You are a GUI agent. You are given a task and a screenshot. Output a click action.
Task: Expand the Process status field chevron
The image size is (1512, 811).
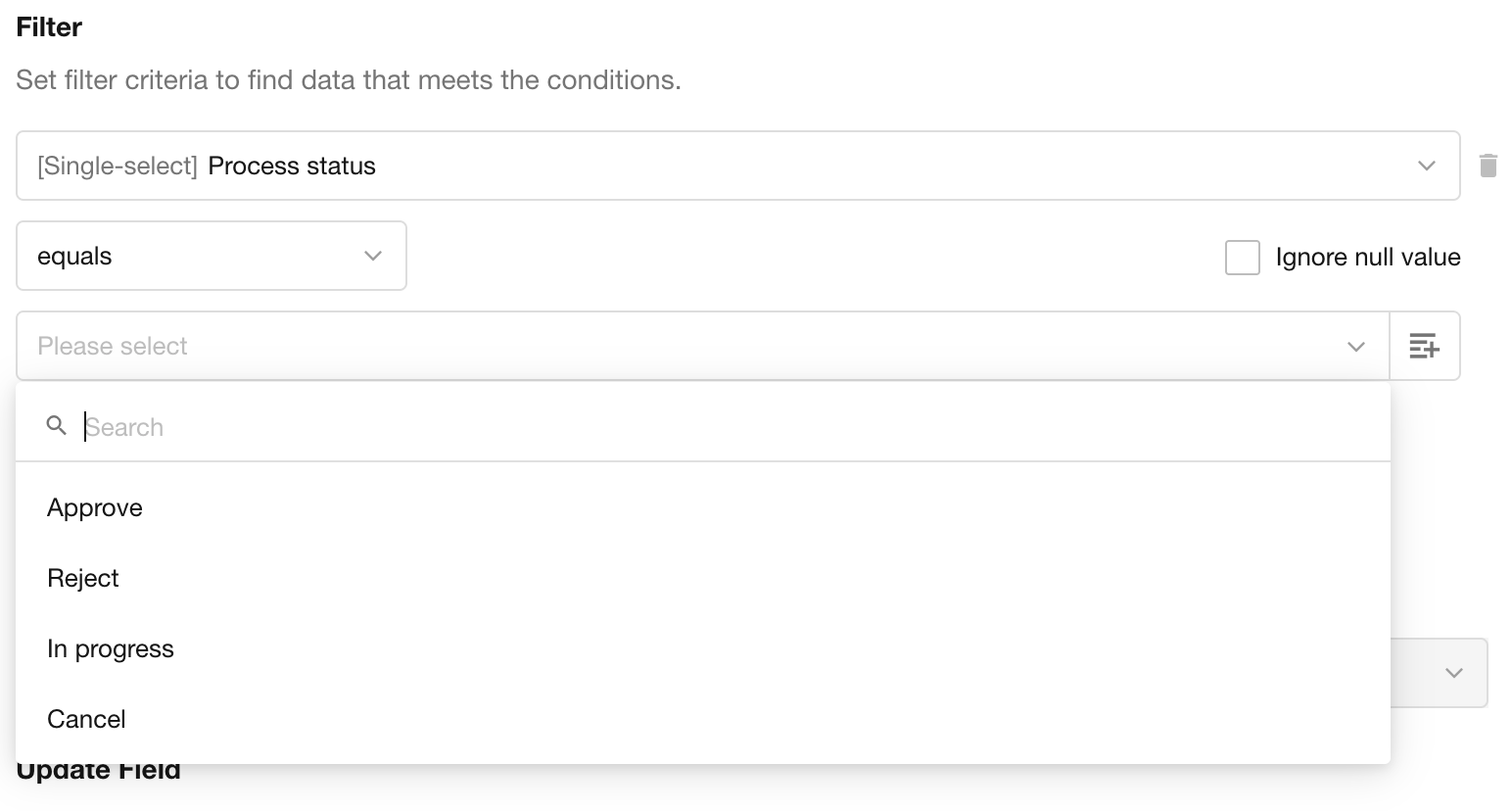click(x=1426, y=166)
